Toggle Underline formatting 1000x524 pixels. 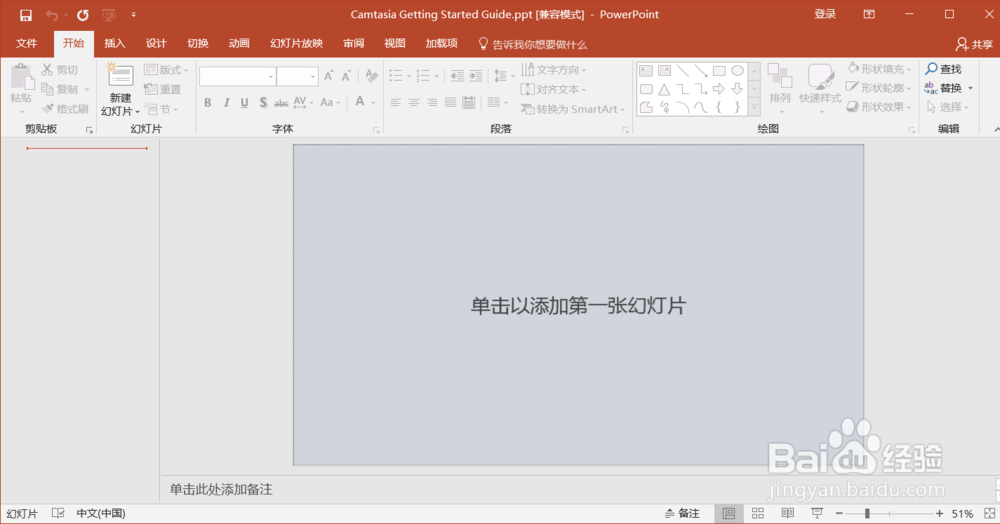tap(244, 102)
